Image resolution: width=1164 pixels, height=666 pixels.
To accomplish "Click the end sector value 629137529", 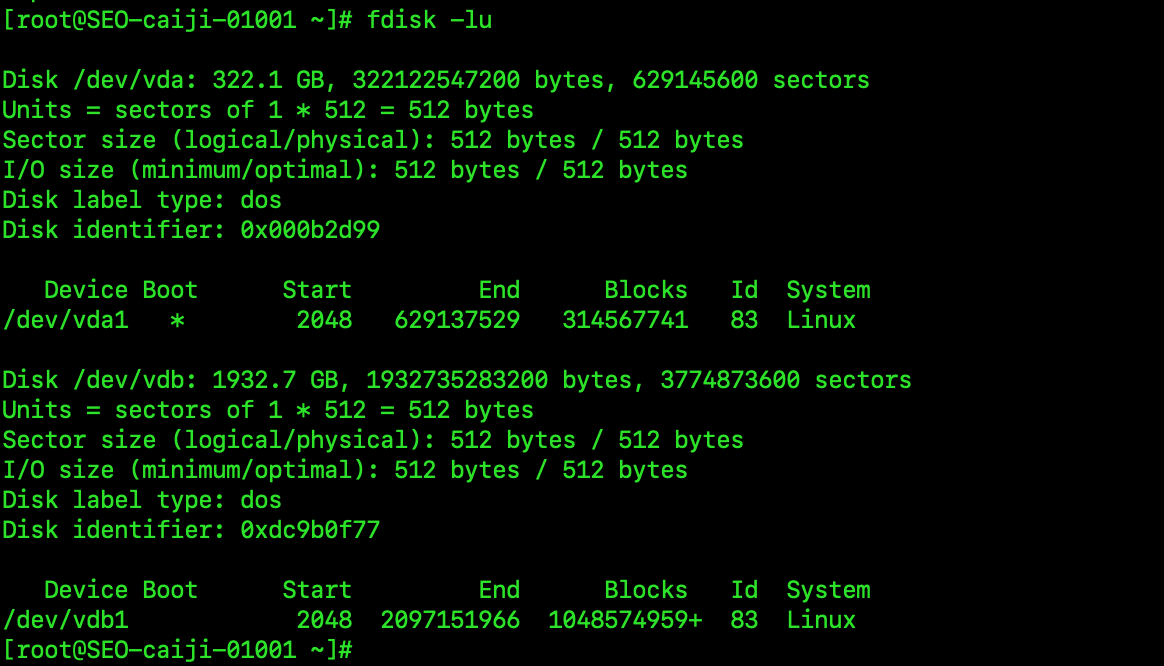I will coord(457,320).
